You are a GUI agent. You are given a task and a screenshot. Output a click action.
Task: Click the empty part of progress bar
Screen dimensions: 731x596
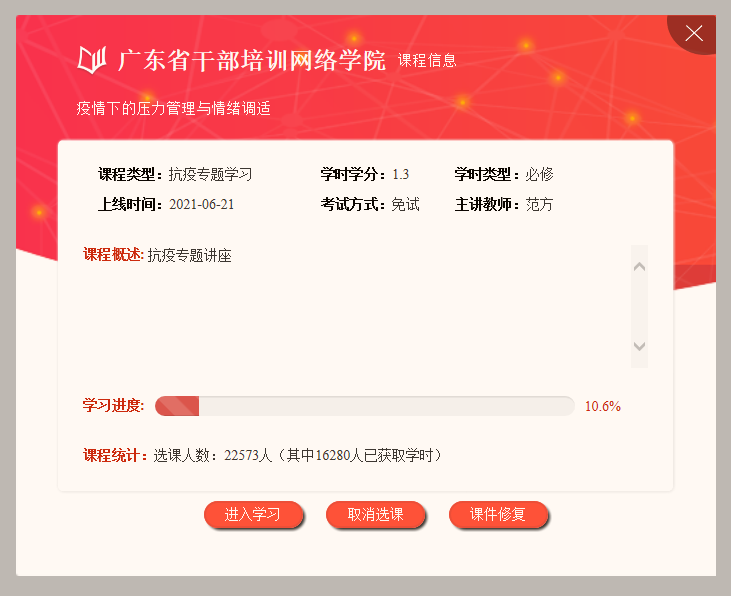pyautogui.click(x=386, y=406)
